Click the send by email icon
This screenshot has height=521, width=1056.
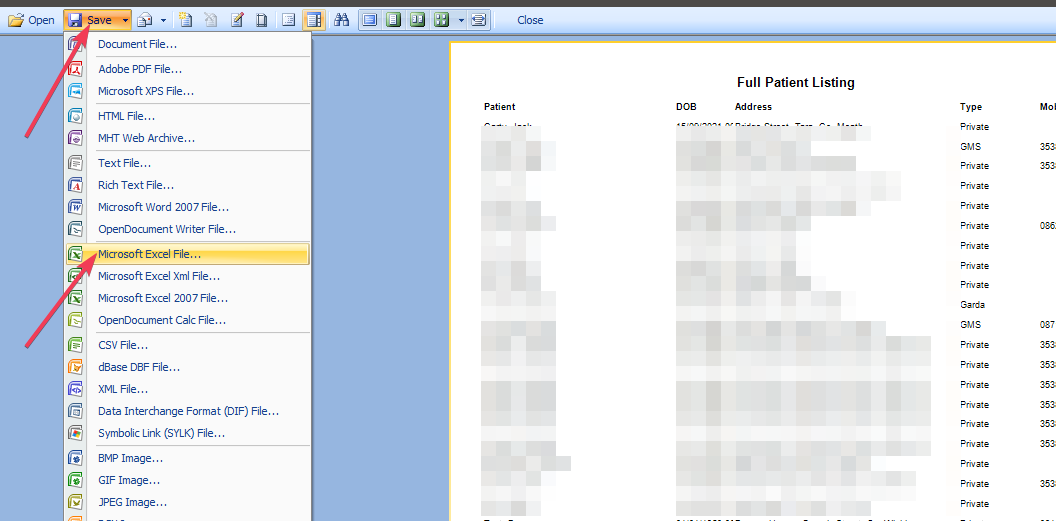pos(145,20)
